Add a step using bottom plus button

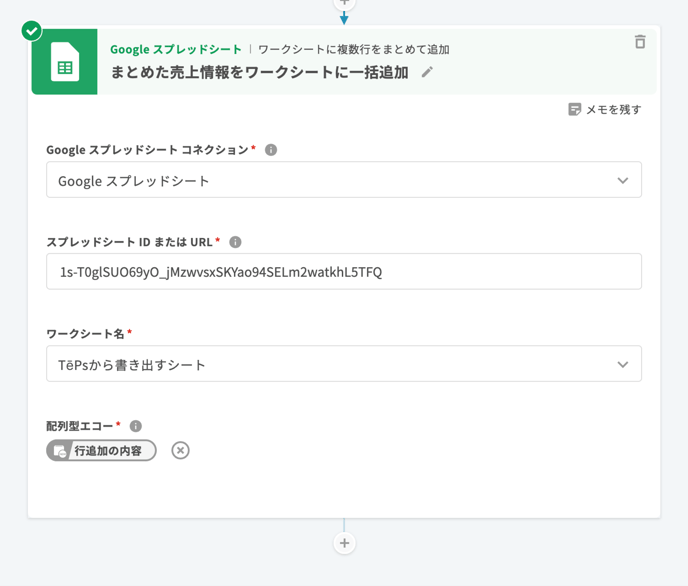[x=344, y=543]
